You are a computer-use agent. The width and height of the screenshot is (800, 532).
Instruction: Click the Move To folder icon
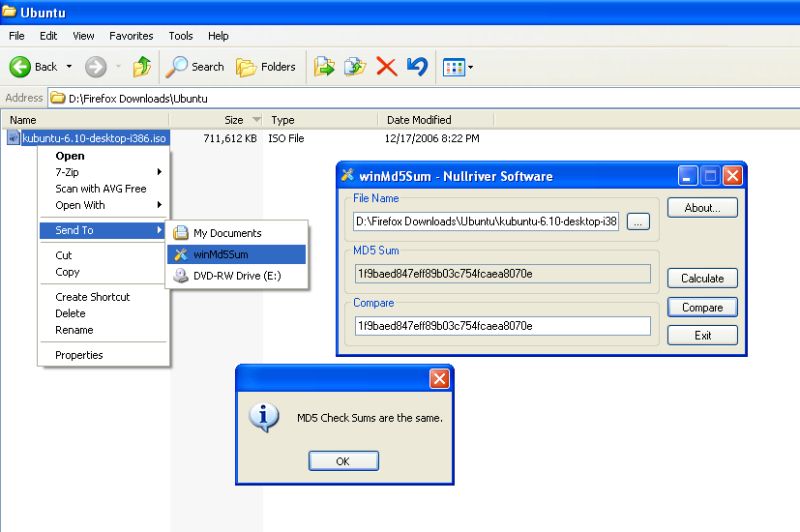pyautogui.click(x=324, y=67)
